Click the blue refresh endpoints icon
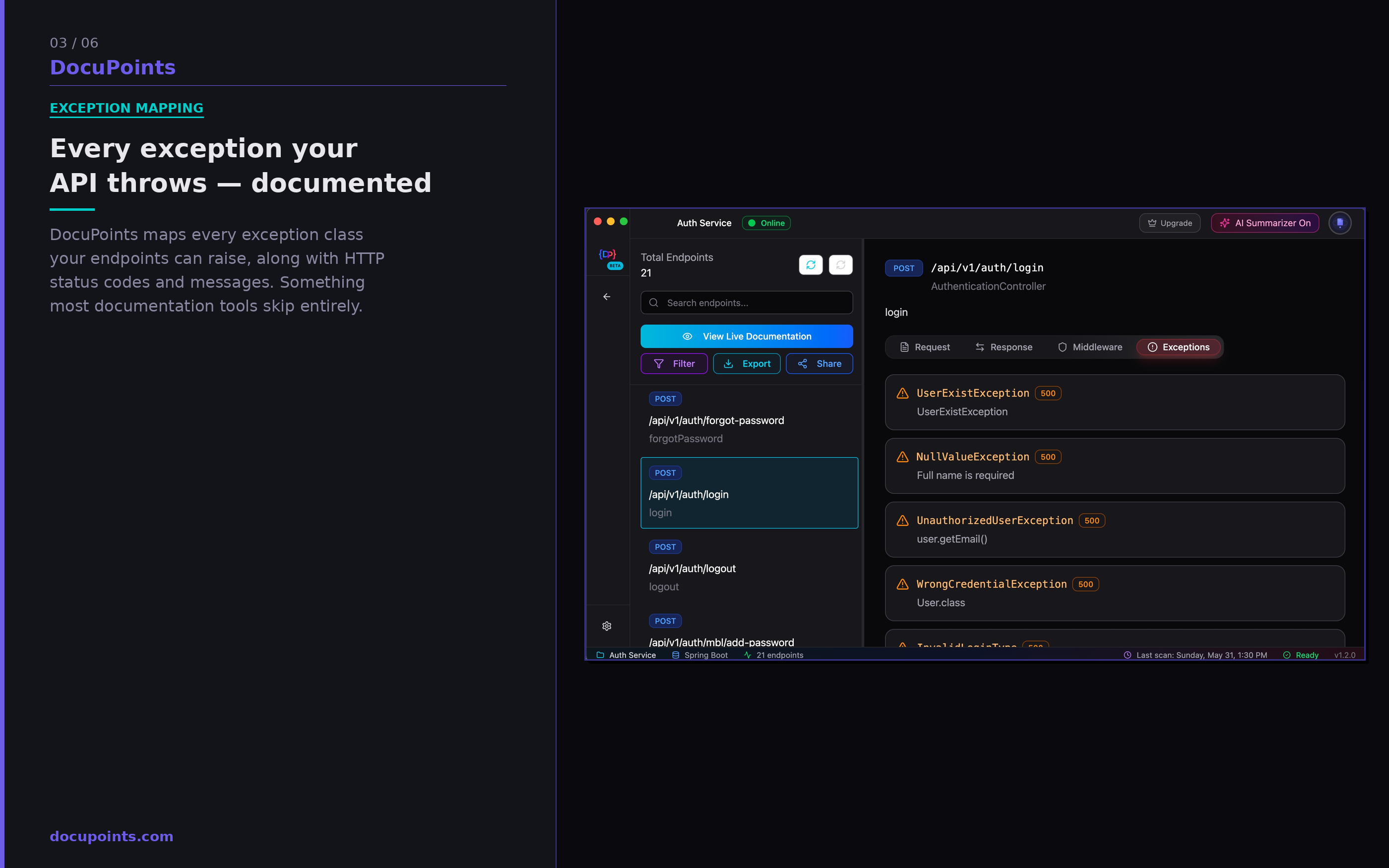Screen dimensions: 1389x868 [811, 265]
